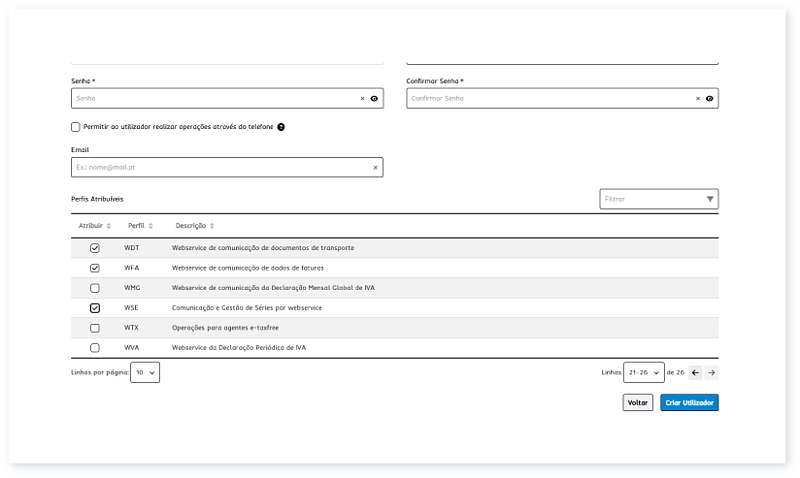Clear the Senha password field

(x=363, y=99)
